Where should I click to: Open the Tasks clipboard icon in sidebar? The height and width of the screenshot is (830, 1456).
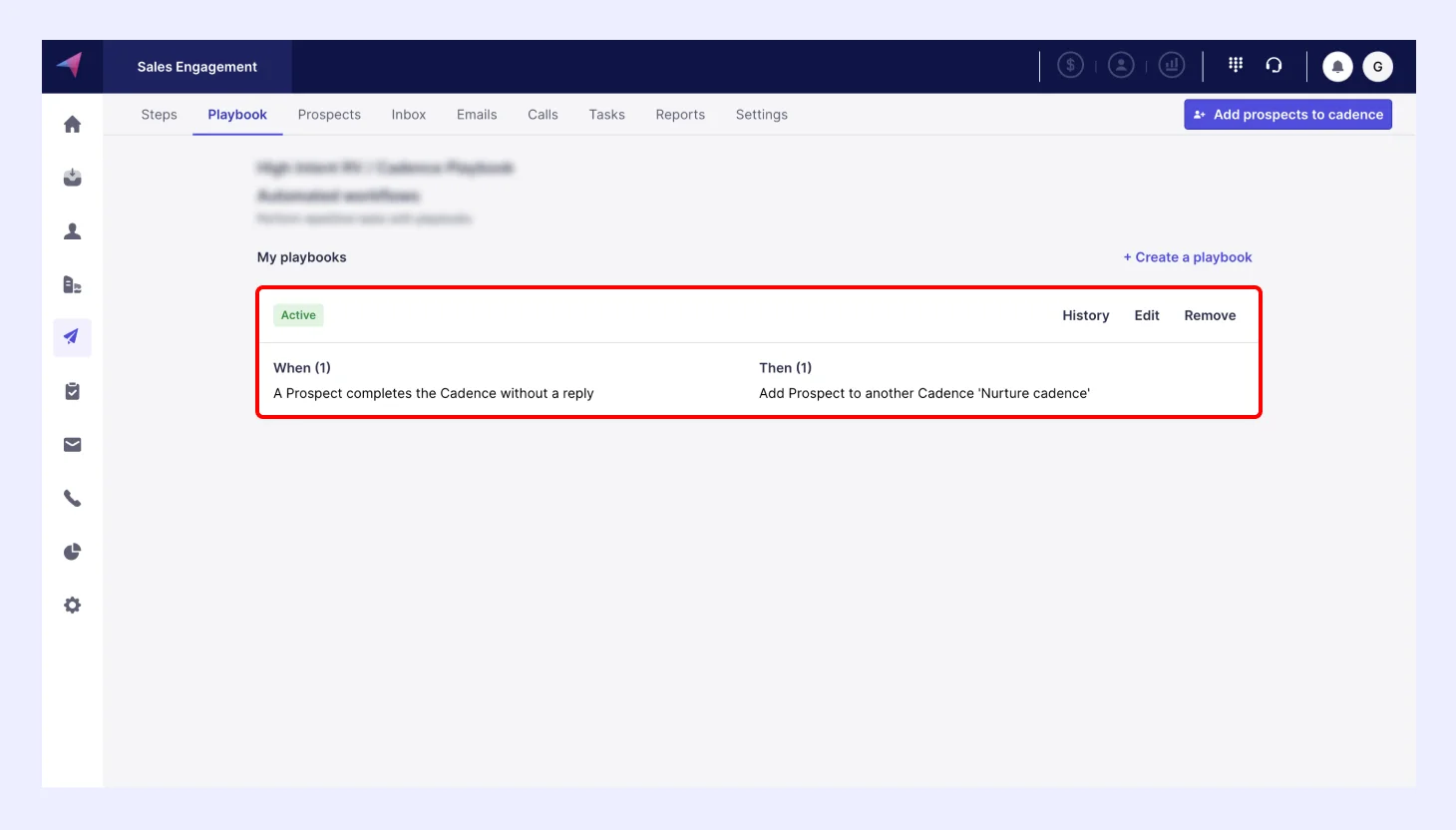tap(71, 390)
